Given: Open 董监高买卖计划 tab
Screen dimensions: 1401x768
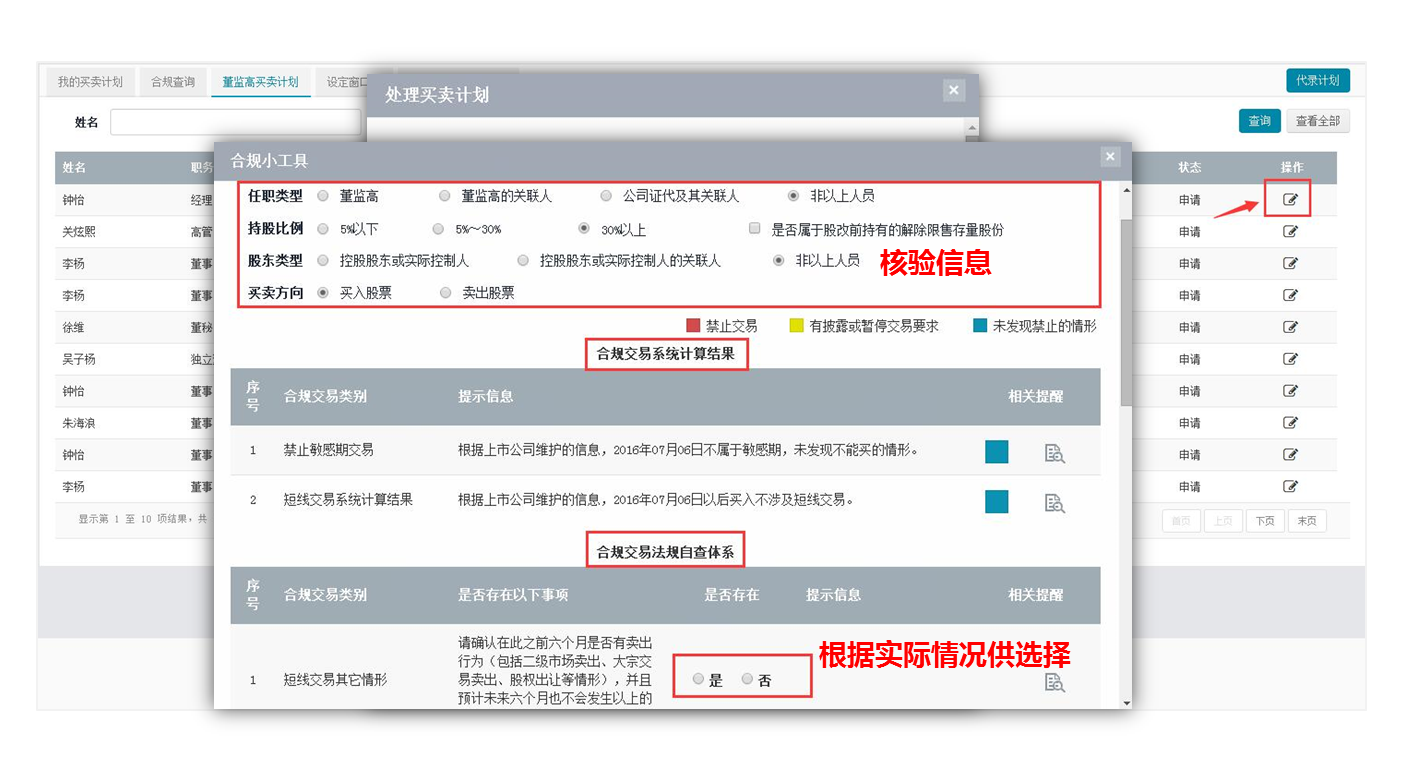Looking at the screenshot, I should coord(260,82).
